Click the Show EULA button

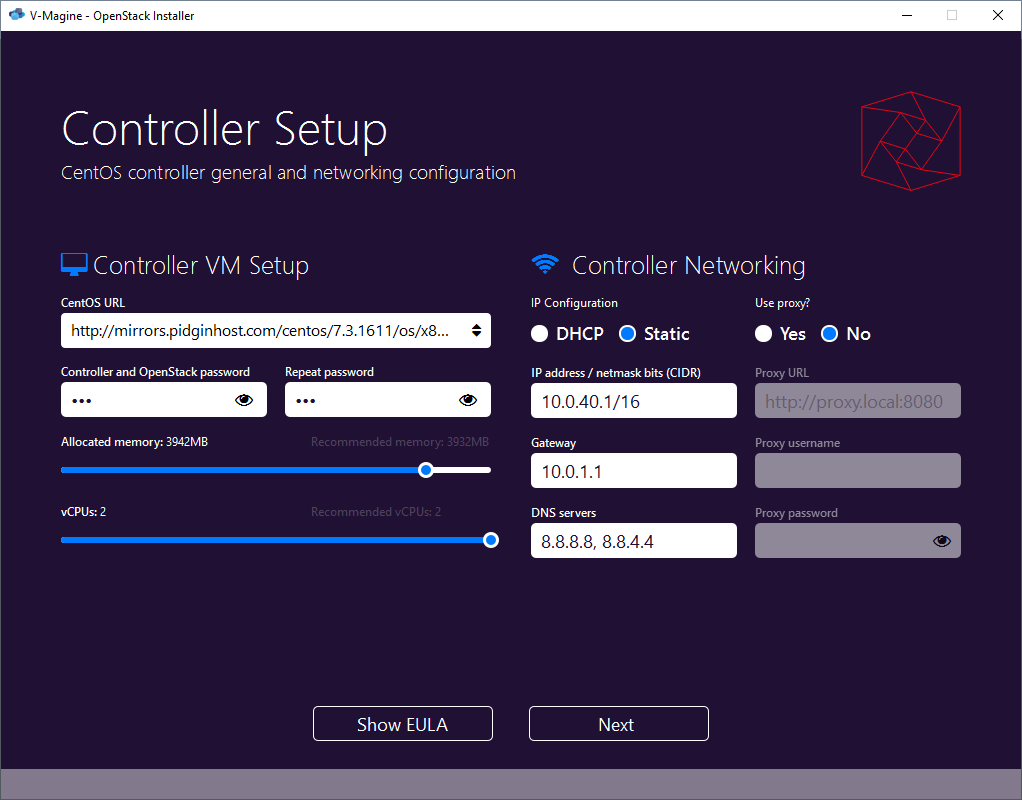point(402,723)
